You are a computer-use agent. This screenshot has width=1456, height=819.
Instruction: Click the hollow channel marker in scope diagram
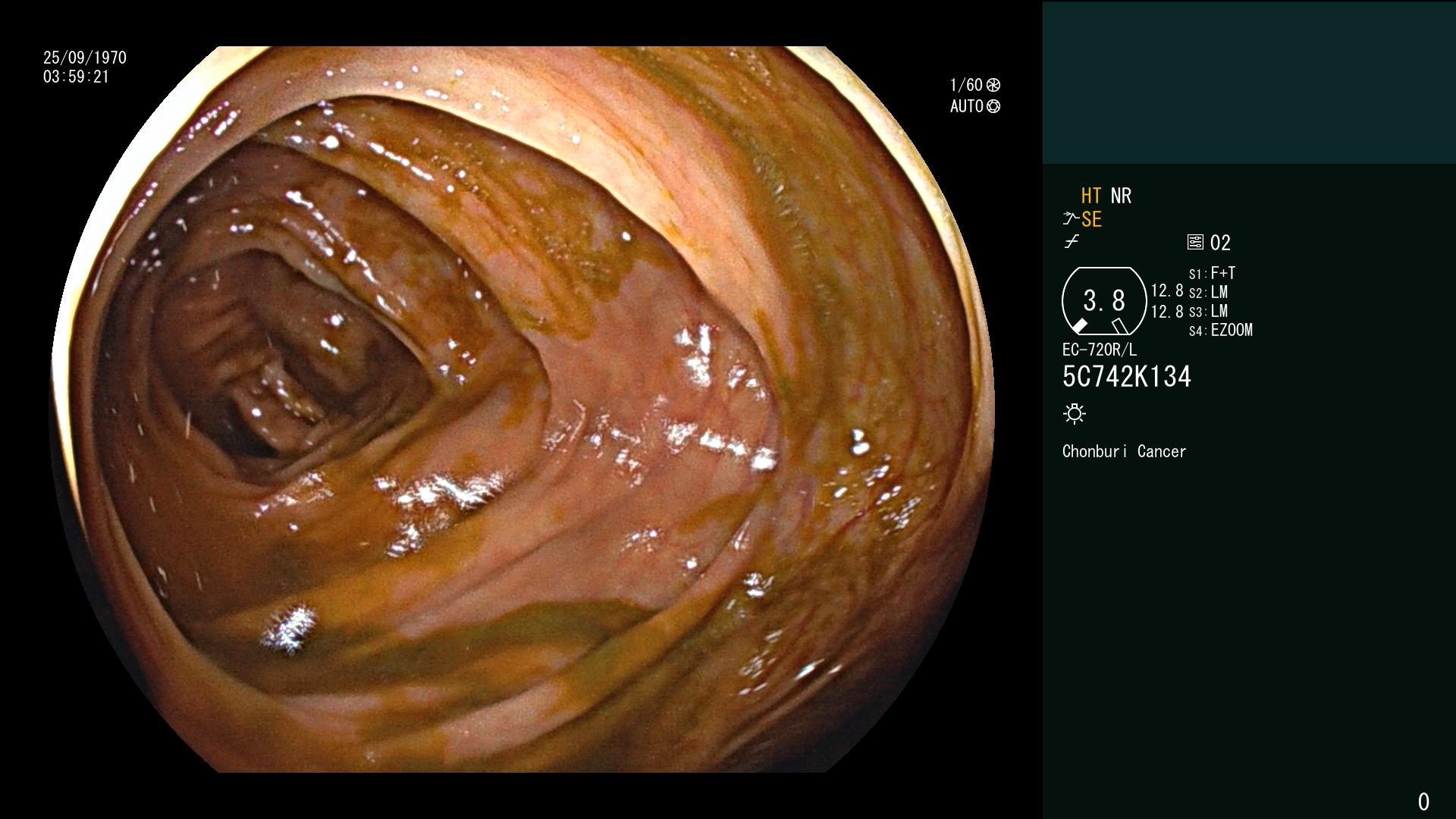coord(1120,326)
